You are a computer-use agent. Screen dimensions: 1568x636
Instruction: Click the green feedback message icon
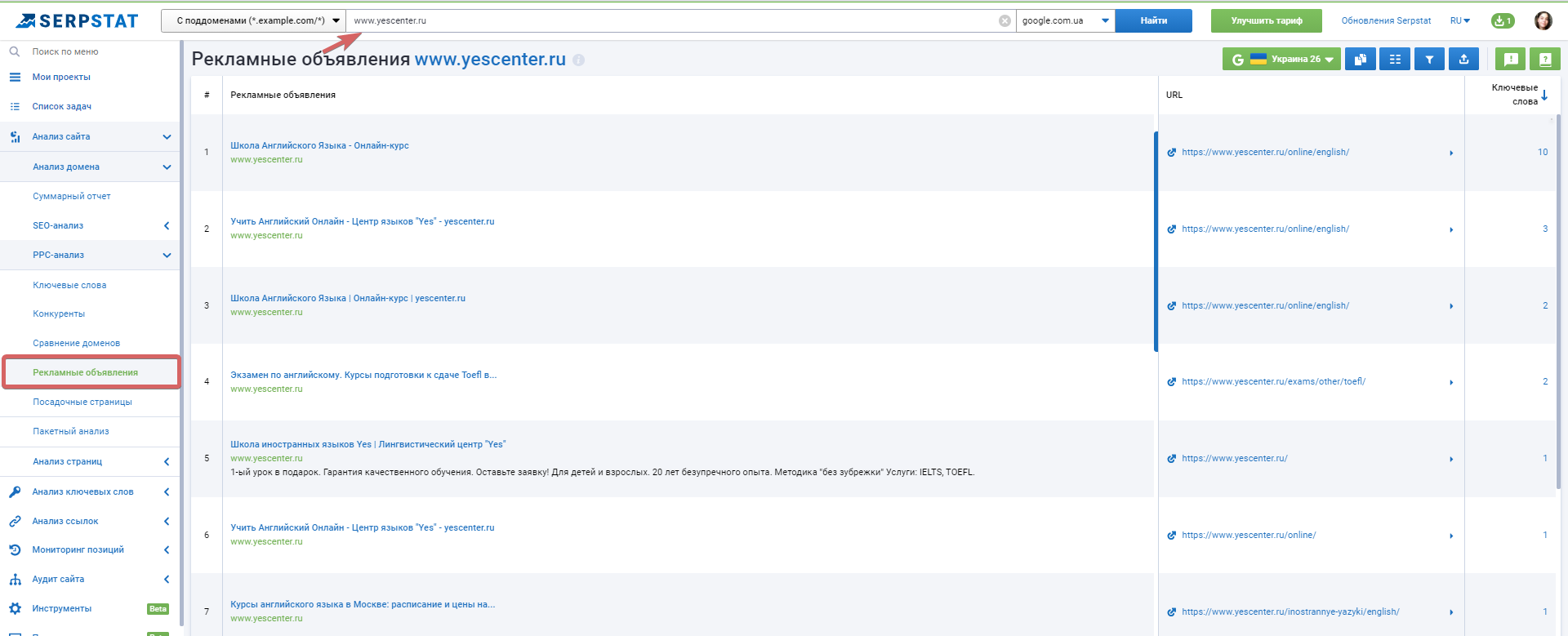coord(1510,59)
